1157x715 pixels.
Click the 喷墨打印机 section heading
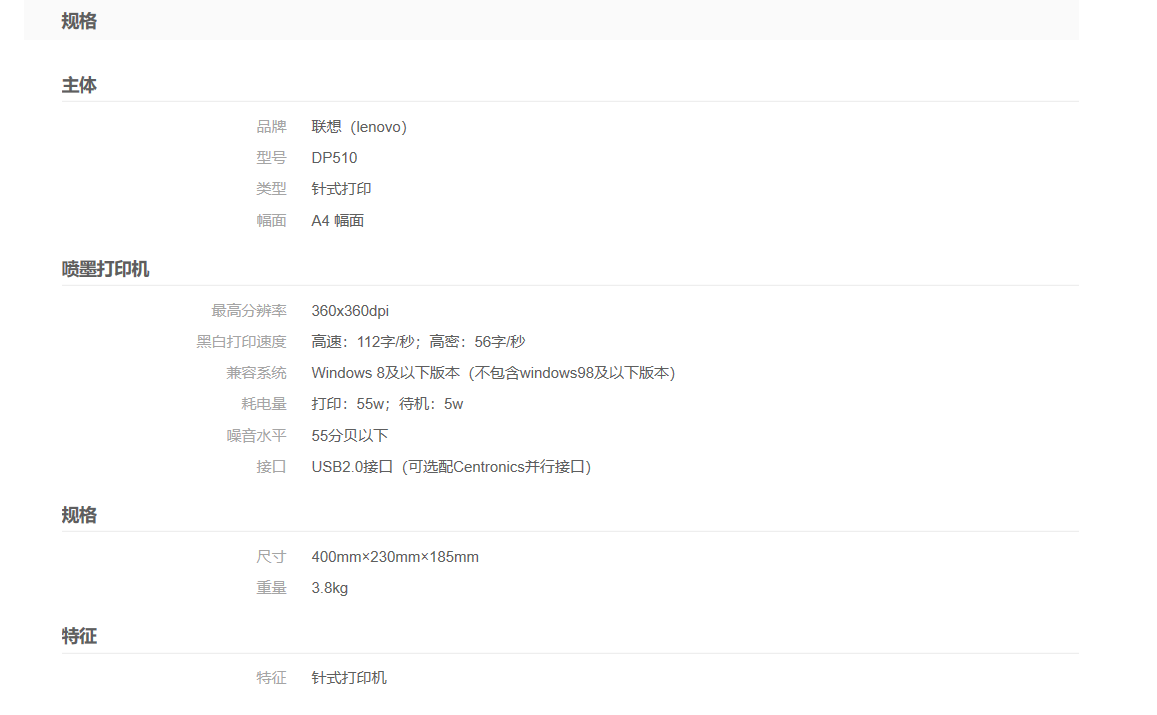tap(105, 270)
